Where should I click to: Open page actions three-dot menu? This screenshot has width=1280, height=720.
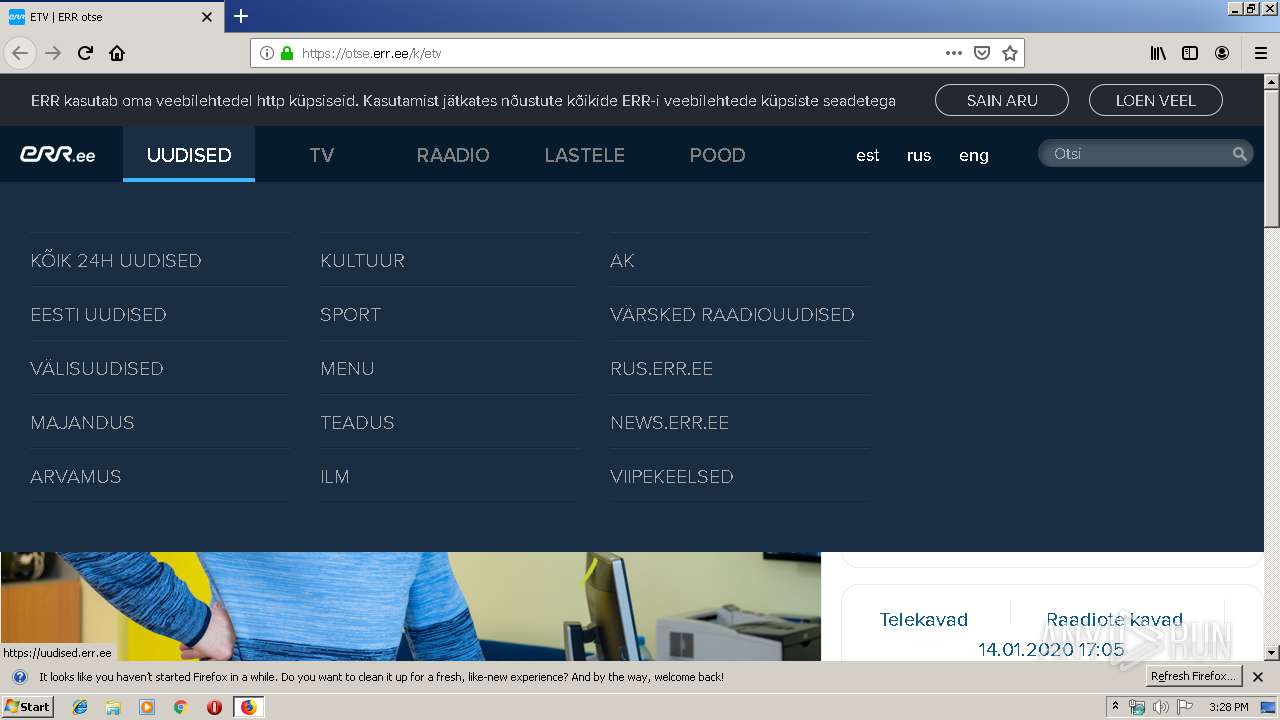953,53
